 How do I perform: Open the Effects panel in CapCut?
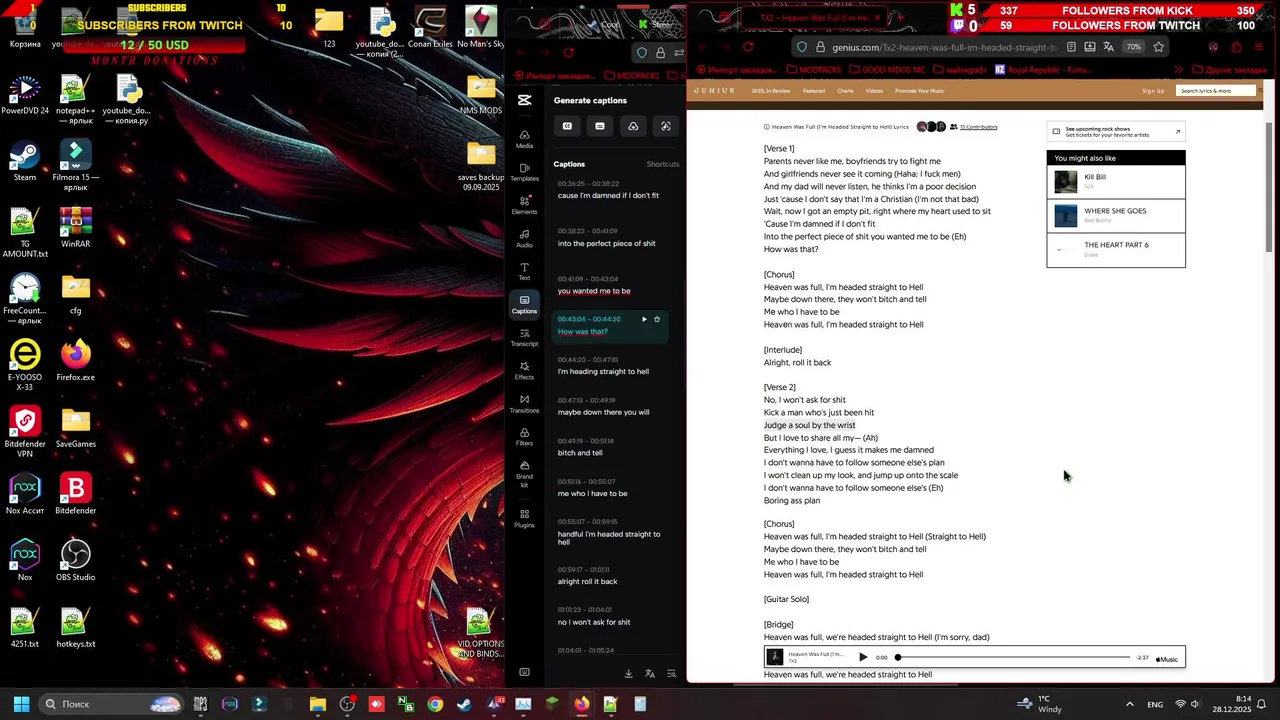[524, 370]
